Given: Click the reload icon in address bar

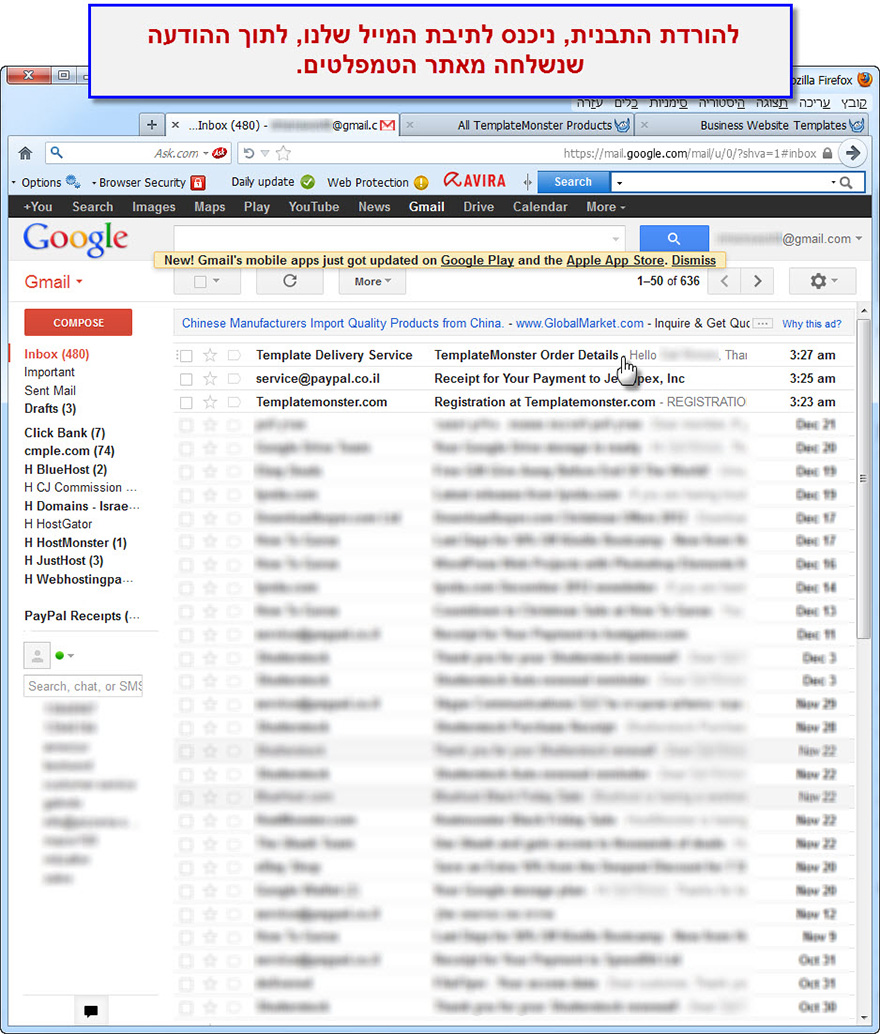Looking at the screenshot, I should [249, 154].
